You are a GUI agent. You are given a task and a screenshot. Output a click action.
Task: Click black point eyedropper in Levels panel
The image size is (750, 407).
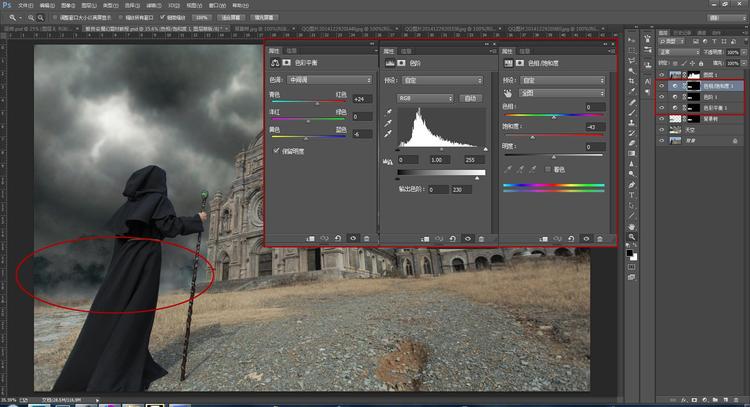pos(388,112)
